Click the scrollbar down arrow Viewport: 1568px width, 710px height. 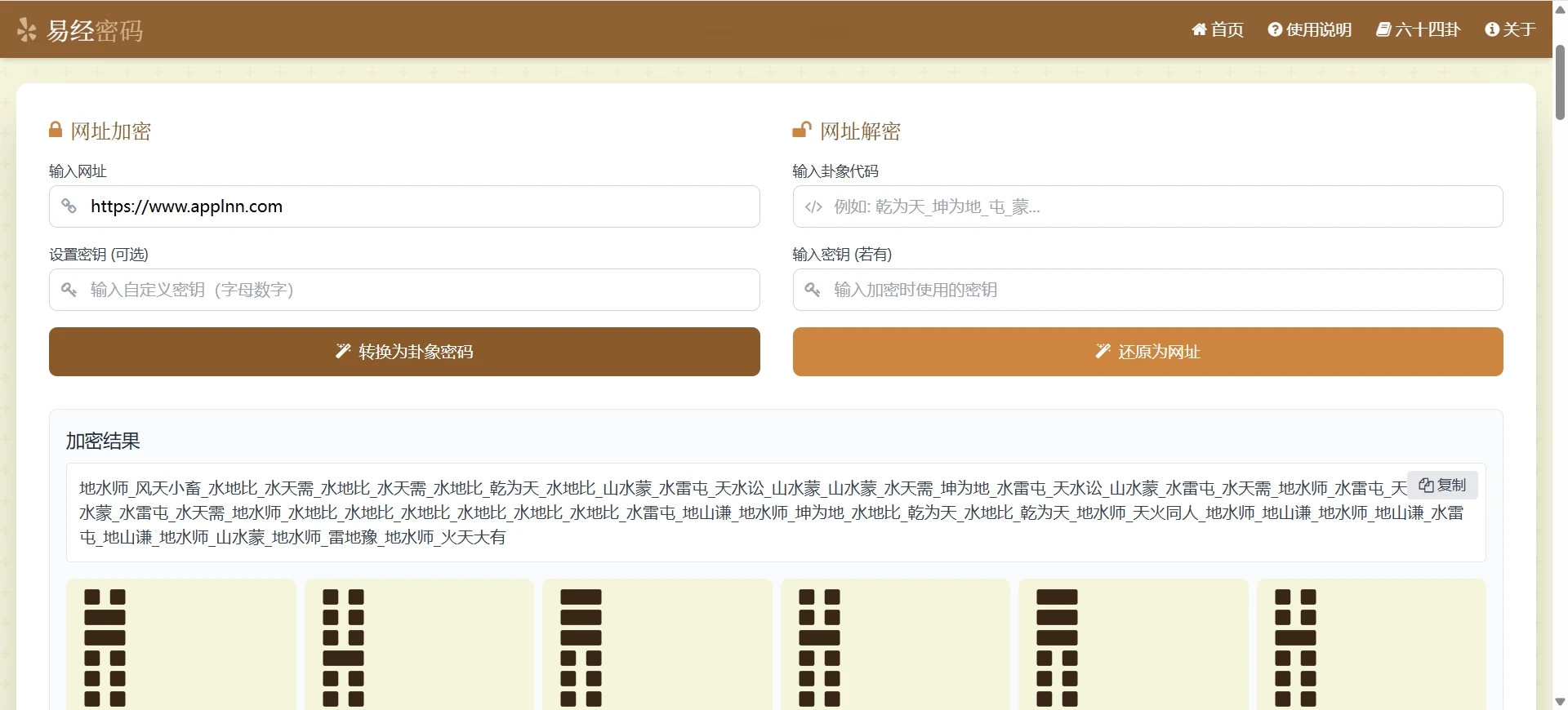(x=1560, y=702)
